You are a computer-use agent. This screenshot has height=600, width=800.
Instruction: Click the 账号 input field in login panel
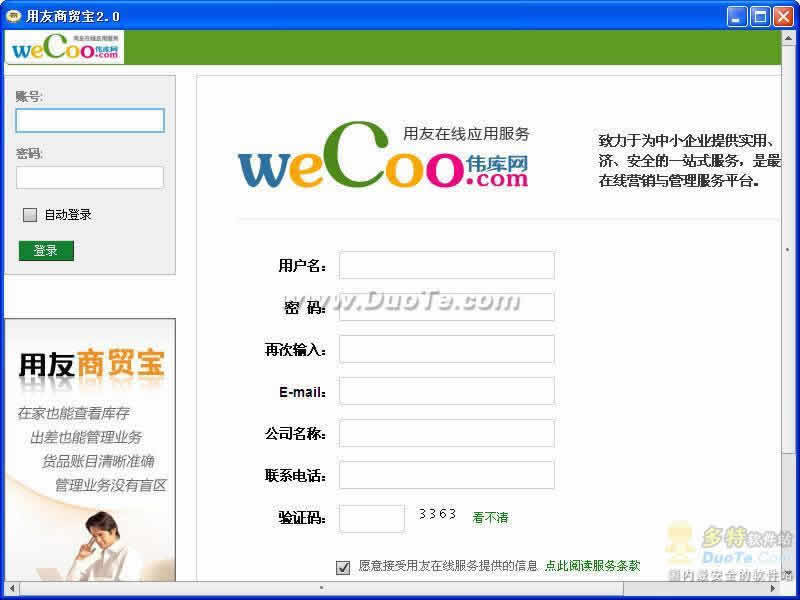[90, 120]
